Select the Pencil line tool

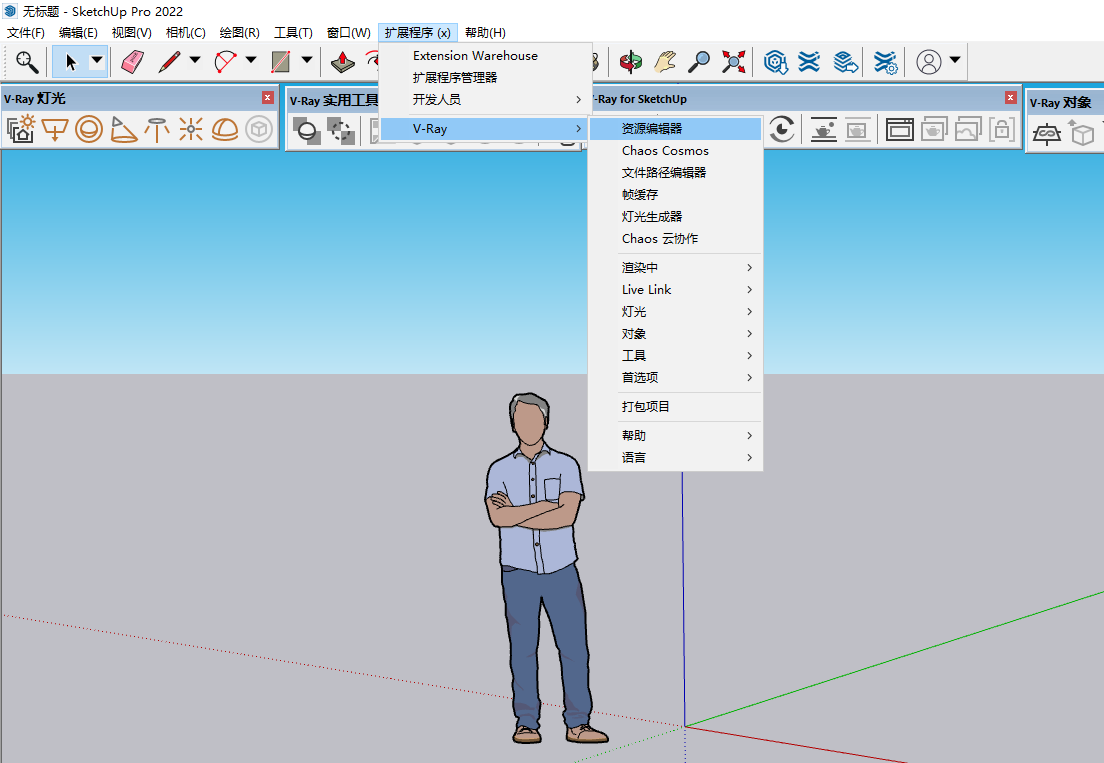click(169, 62)
